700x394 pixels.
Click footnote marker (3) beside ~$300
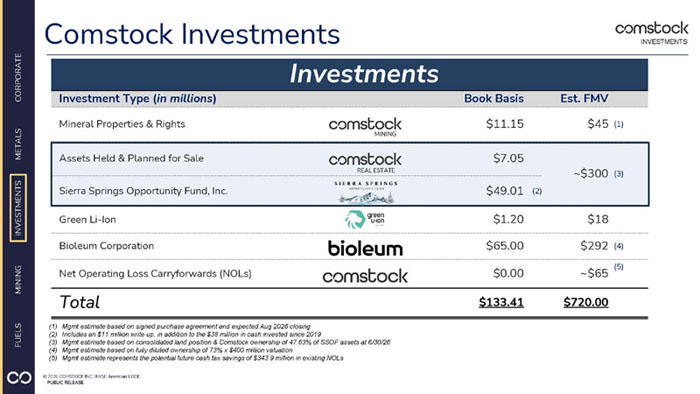point(618,174)
